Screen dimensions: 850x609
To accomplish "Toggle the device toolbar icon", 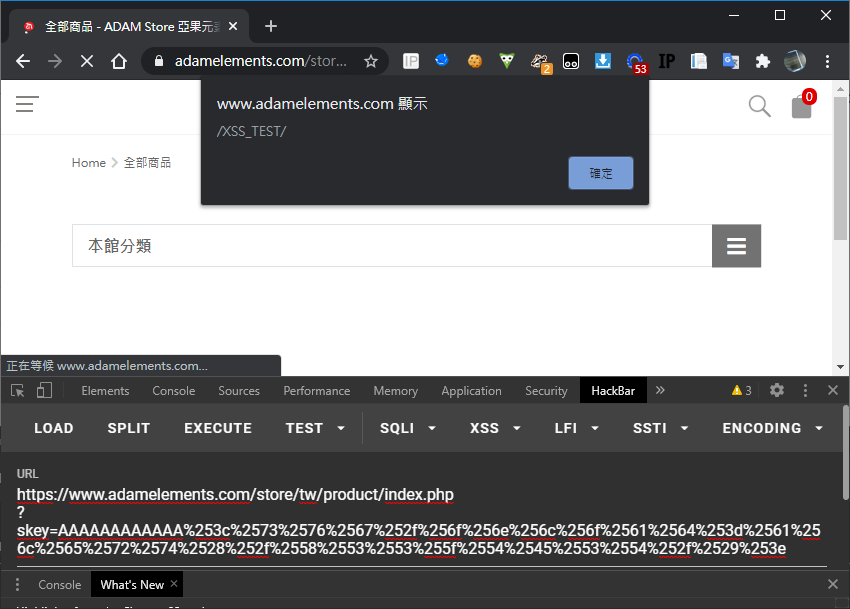I will pyautogui.click(x=44, y=390).
